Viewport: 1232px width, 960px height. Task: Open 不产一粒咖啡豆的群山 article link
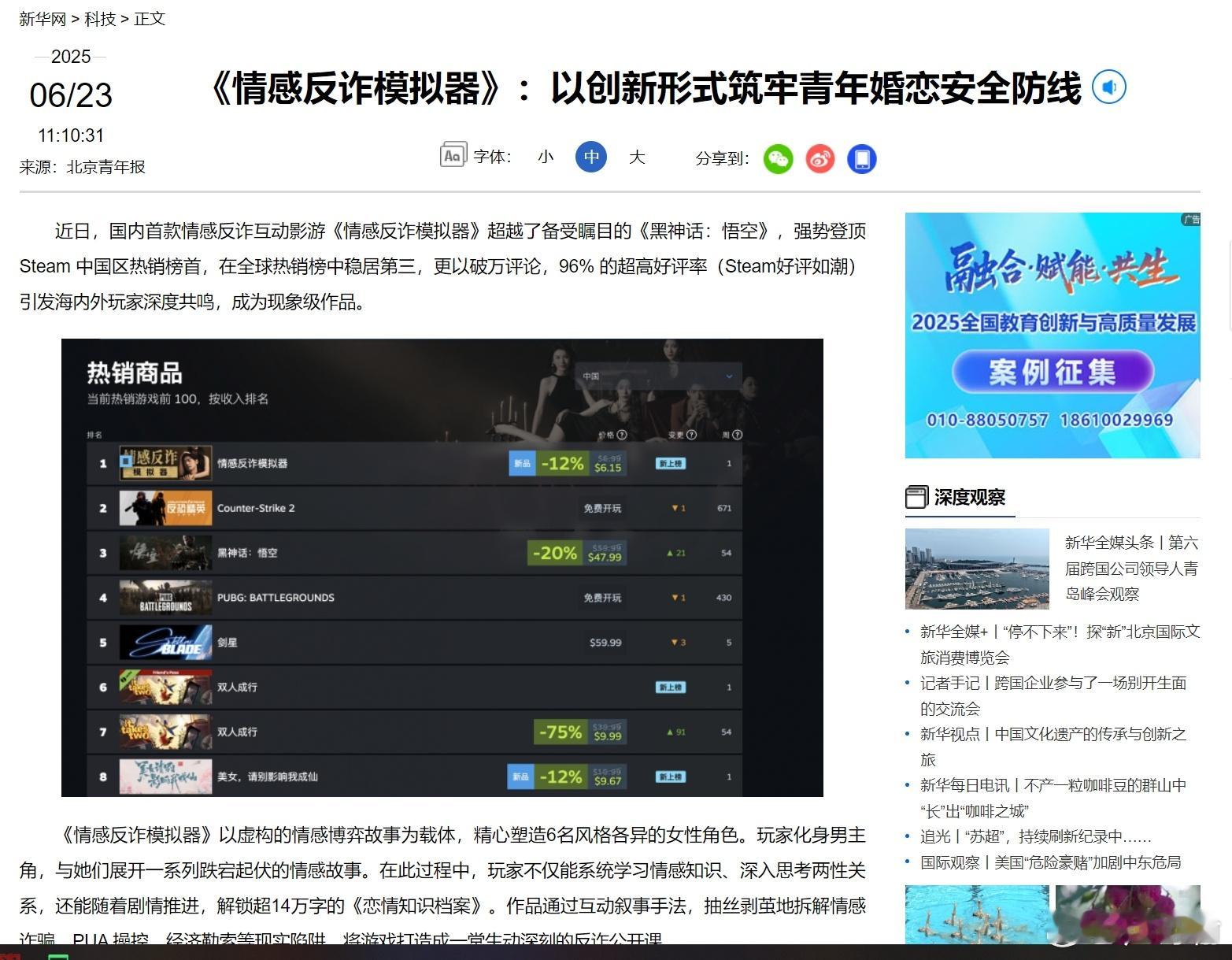[x=1053, y=798]
